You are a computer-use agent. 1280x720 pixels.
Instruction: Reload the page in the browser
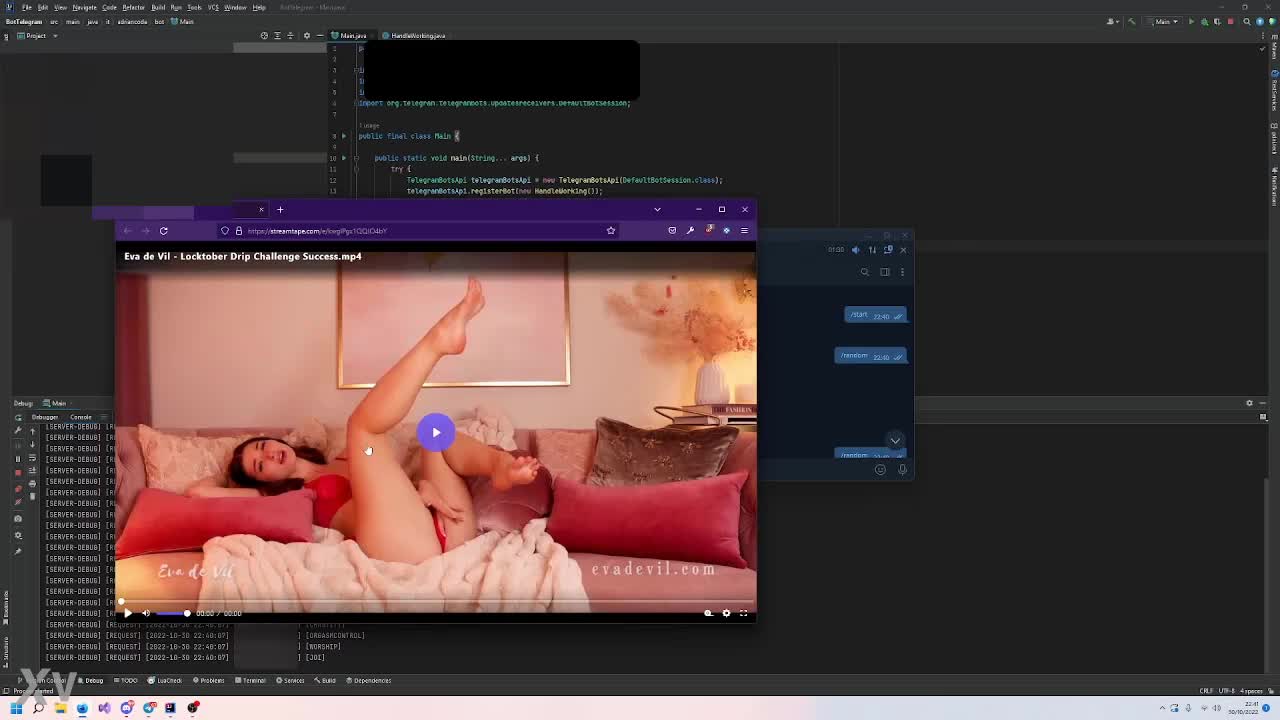tap(163, 231)
